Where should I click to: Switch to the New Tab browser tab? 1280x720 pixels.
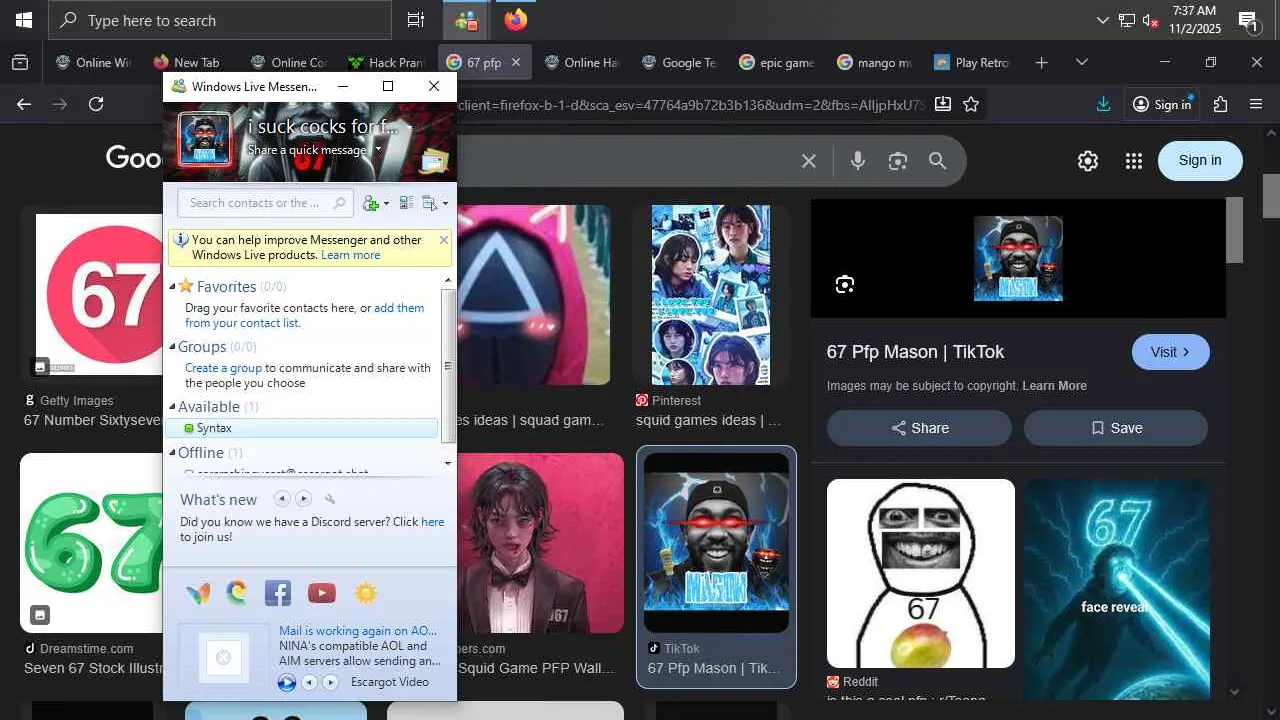point(188,62)
